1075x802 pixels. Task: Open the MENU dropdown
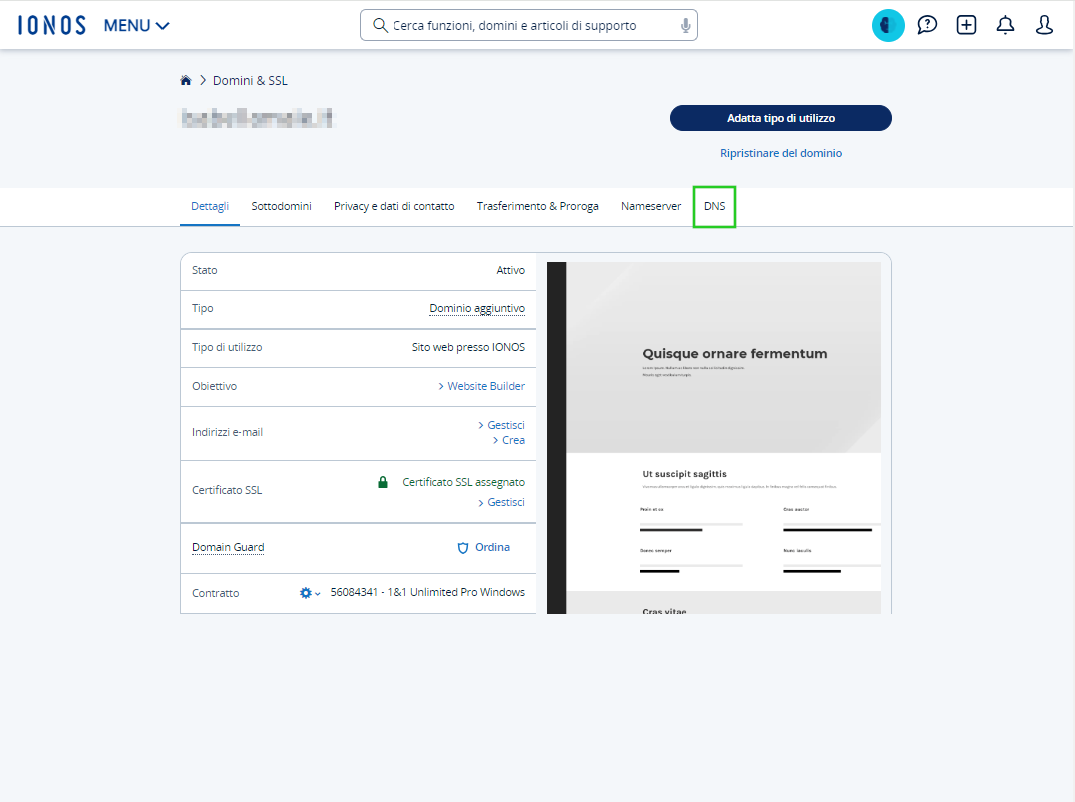[136, 25]
